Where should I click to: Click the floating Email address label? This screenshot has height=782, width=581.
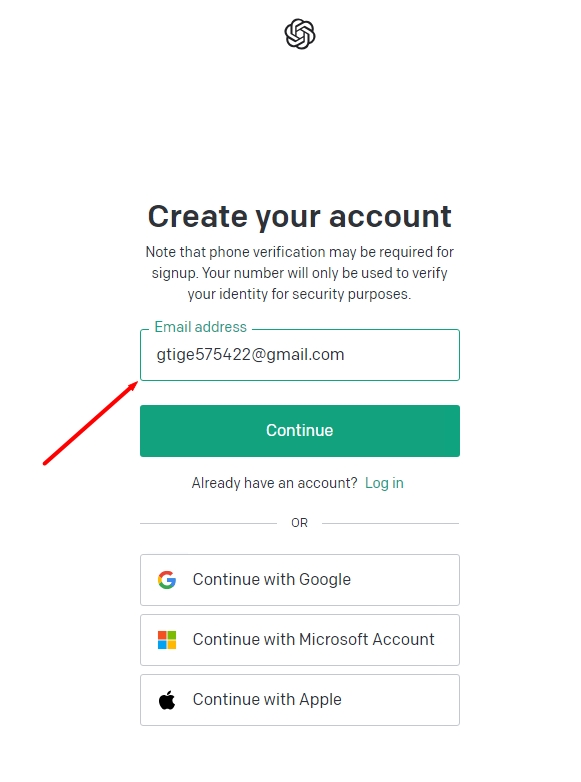(x=200, y=327)
